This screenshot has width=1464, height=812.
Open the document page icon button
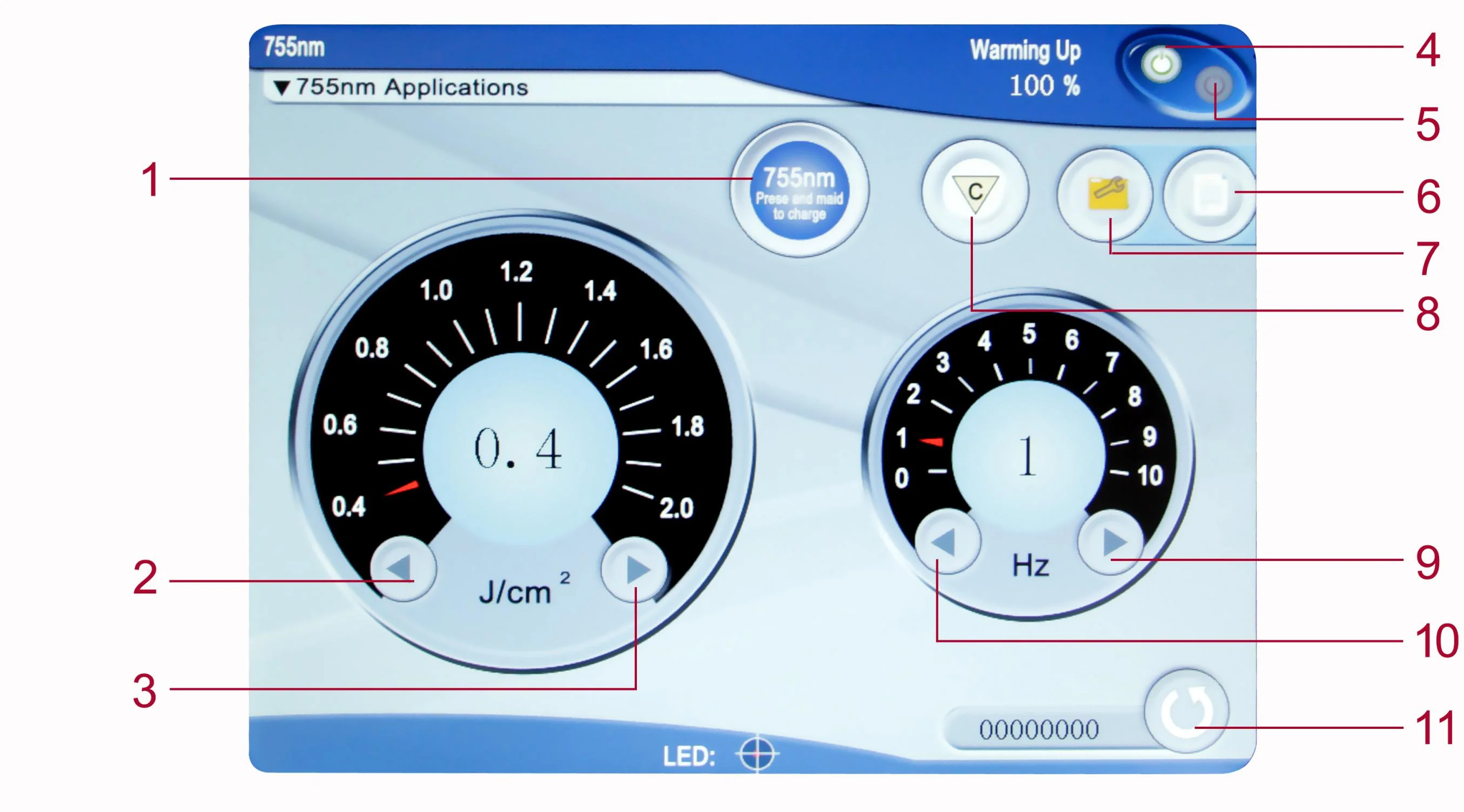click(x=1209, y=195)
